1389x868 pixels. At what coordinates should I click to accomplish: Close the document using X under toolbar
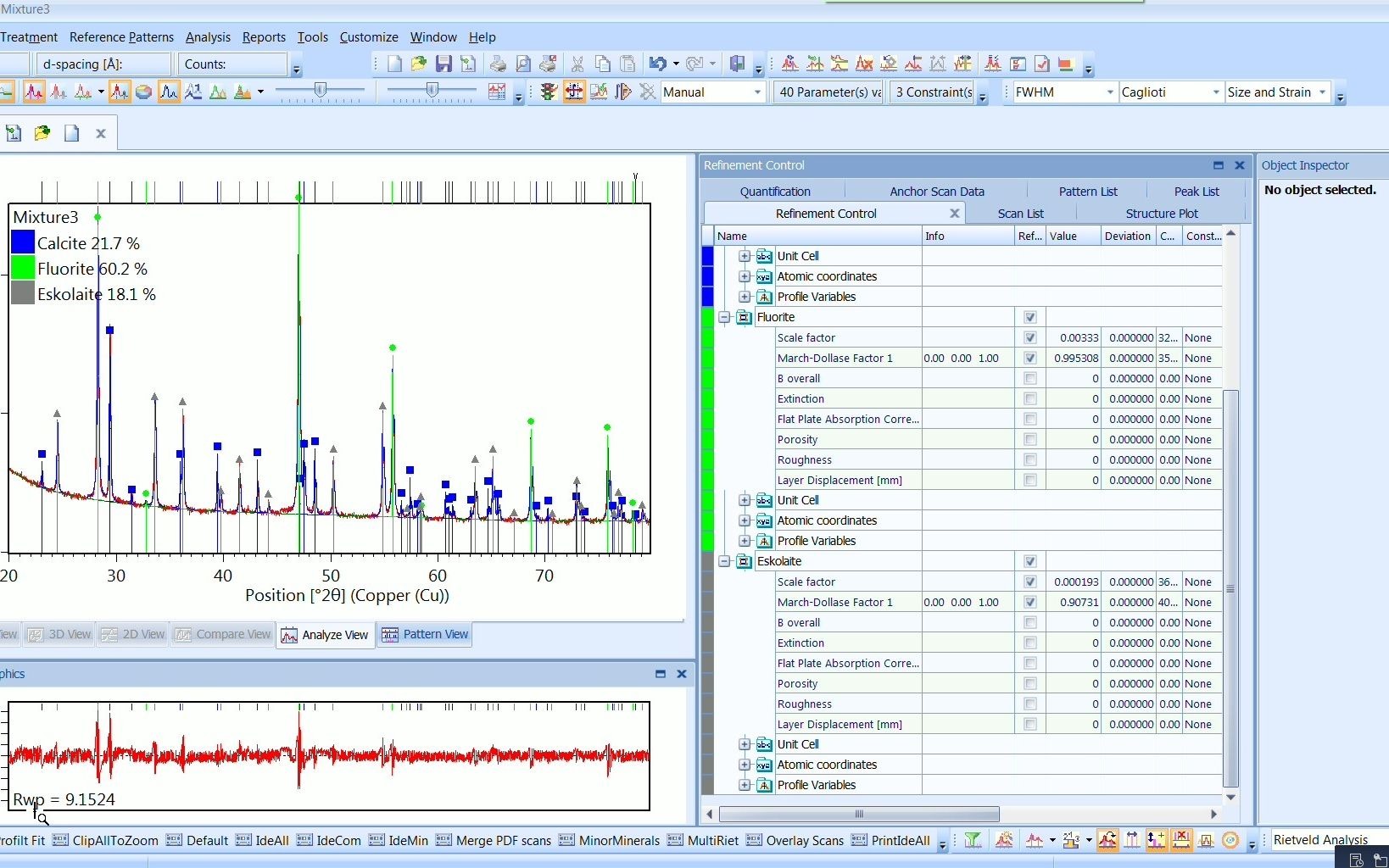pos(100,133)
